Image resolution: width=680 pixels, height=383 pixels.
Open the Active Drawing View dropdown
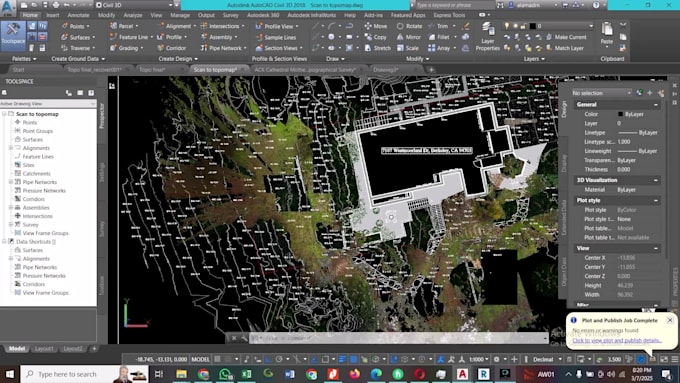tap(48, 104)
